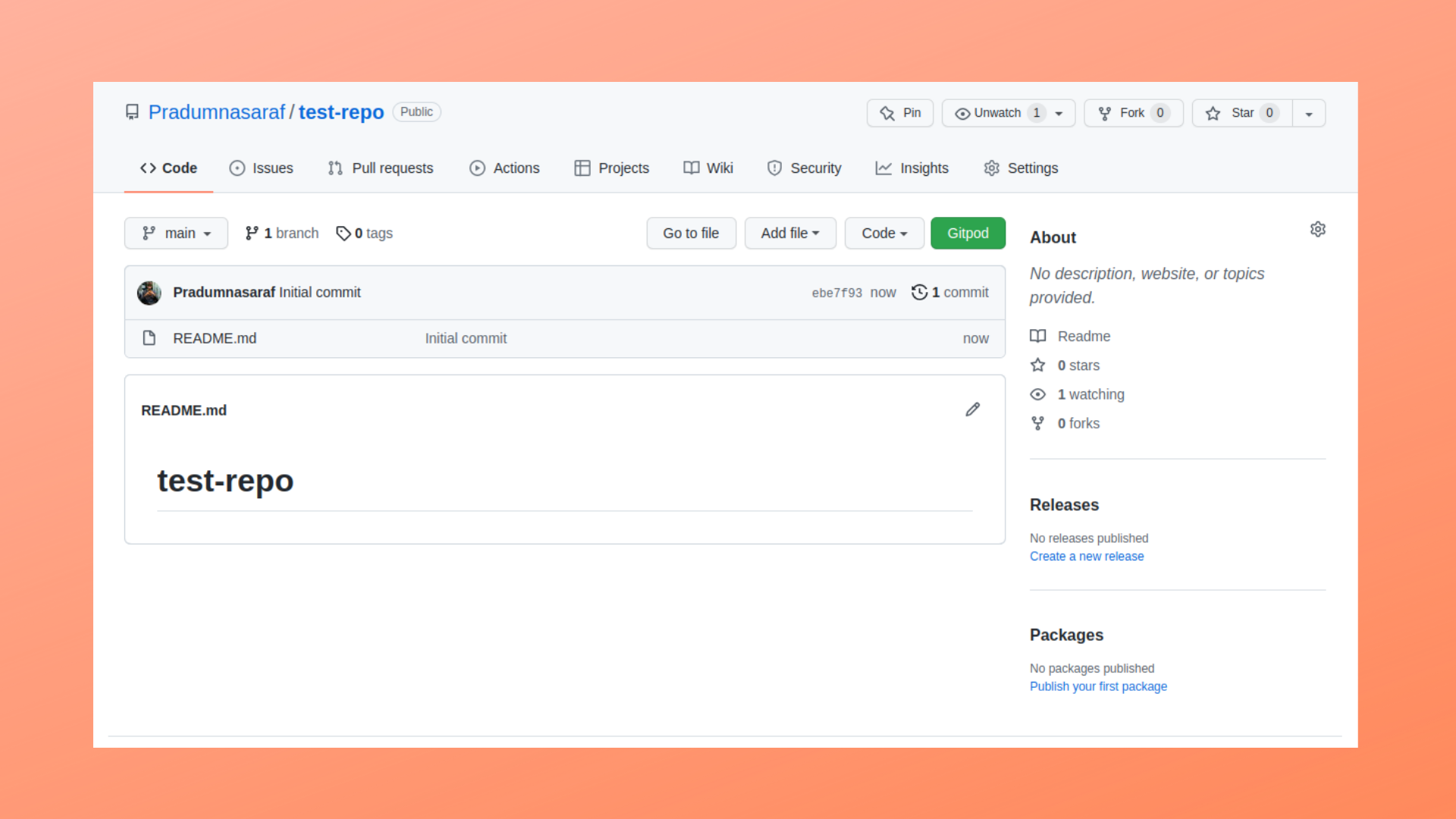Switch to the Wiki tab
Screen dimensions: 1456x819
tap(708, 168)
